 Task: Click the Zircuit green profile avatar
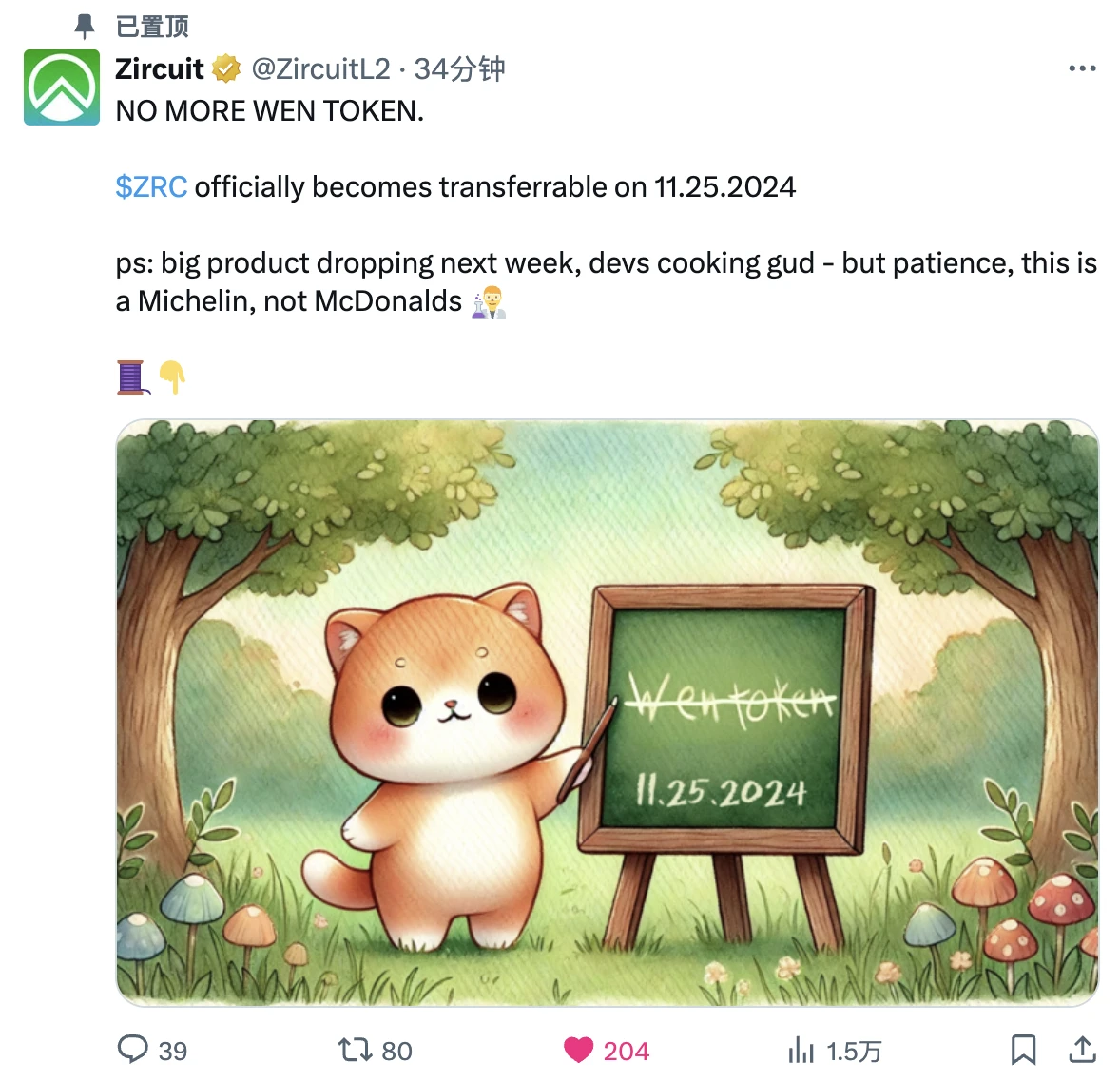point(62,87)
